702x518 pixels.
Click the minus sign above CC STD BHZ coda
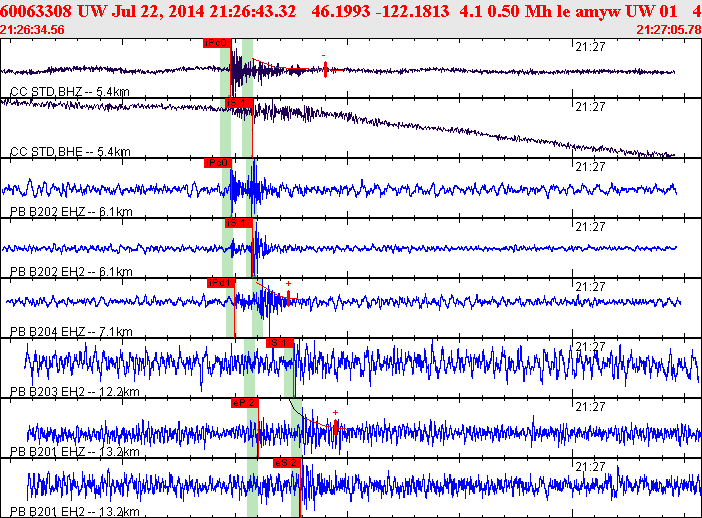(323, 56)
